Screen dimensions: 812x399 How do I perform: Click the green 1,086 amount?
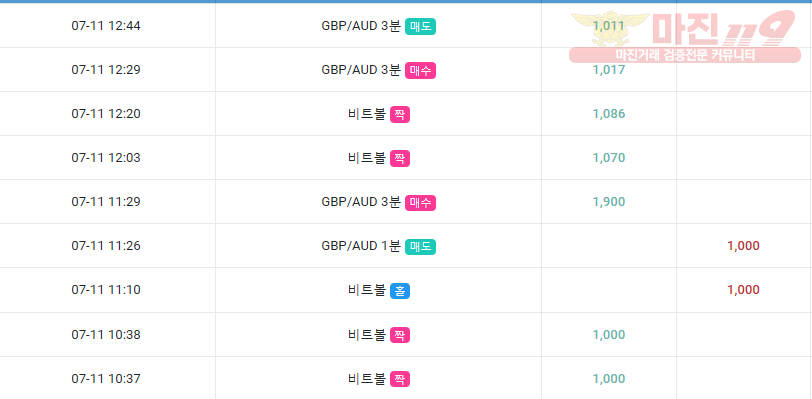tap(609, 114)
